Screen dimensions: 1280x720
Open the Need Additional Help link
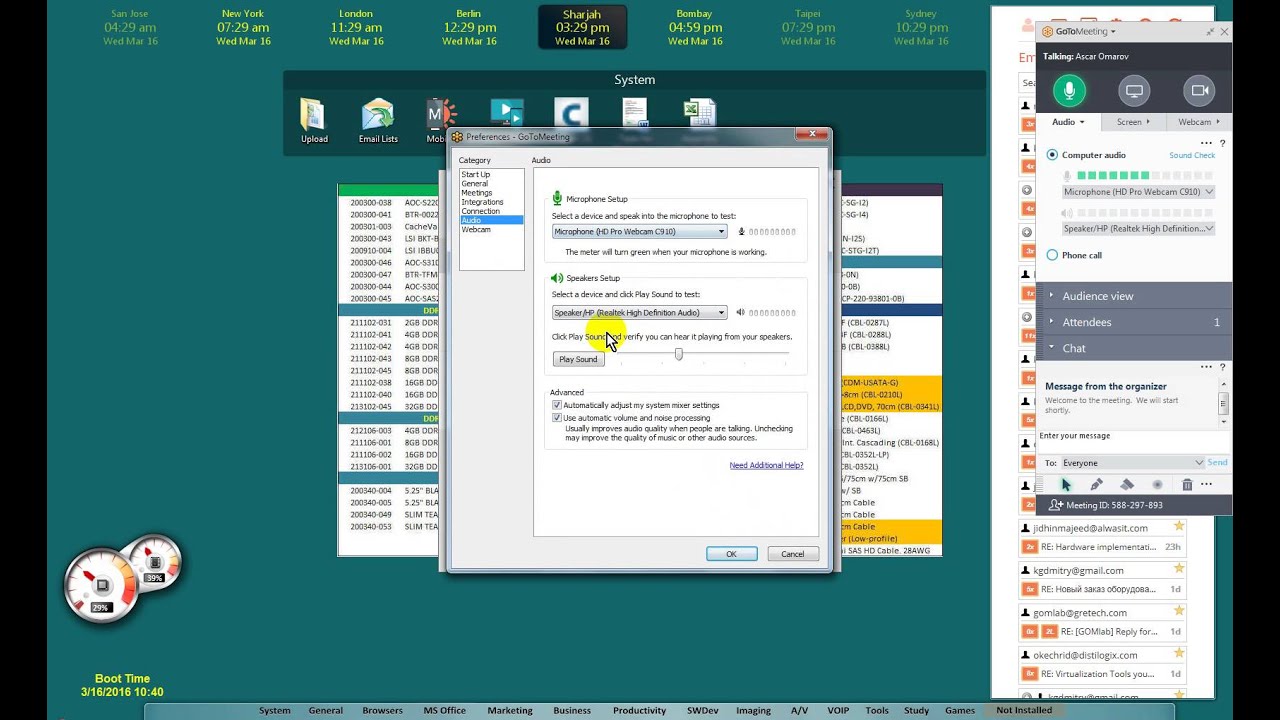tap(766, 465)
